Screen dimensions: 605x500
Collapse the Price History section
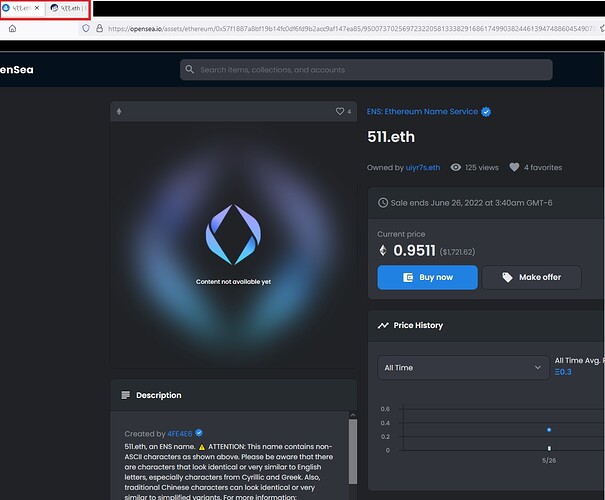(x=486, y=326)
